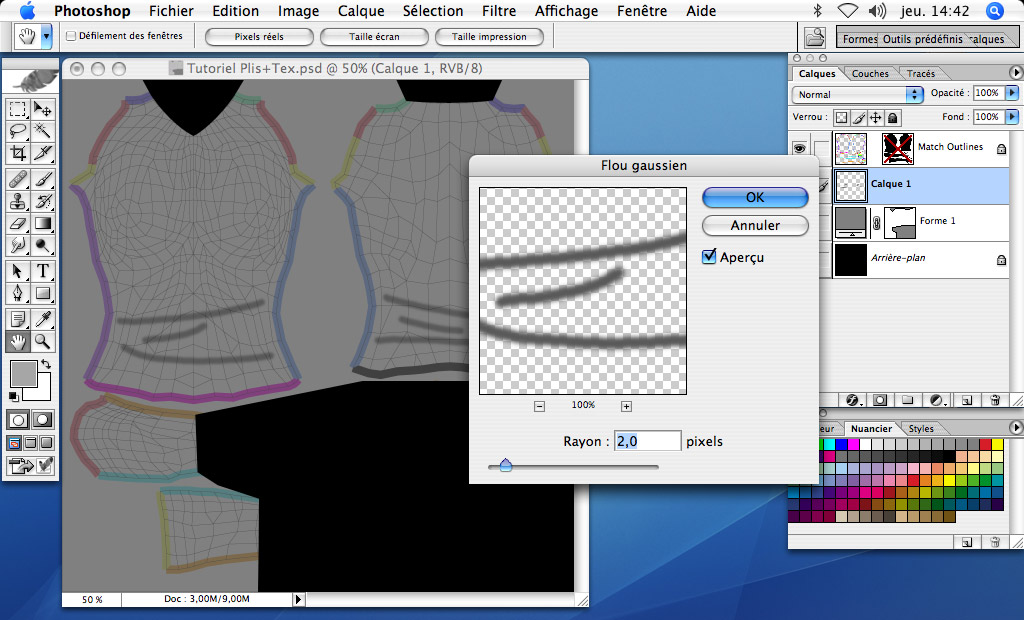This screenshot has width=1024, height=620.
Task: Swap foreground and background colors
Action: pyautogui.click(x=46, y=363)
